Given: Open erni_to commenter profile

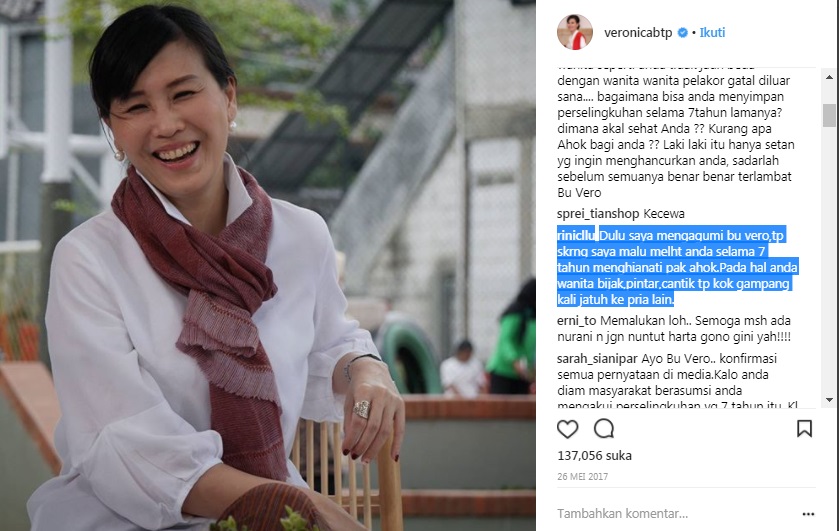Looking at the screenshot, I should [x=576, y=321].
